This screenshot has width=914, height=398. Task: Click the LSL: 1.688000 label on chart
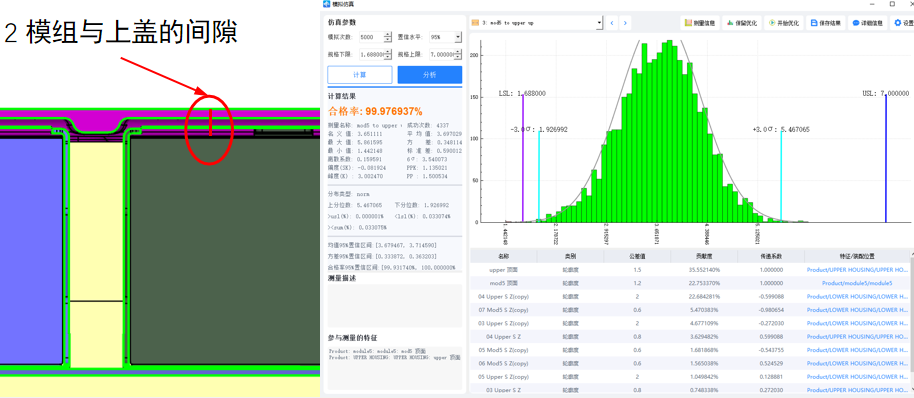pos(522,93)
